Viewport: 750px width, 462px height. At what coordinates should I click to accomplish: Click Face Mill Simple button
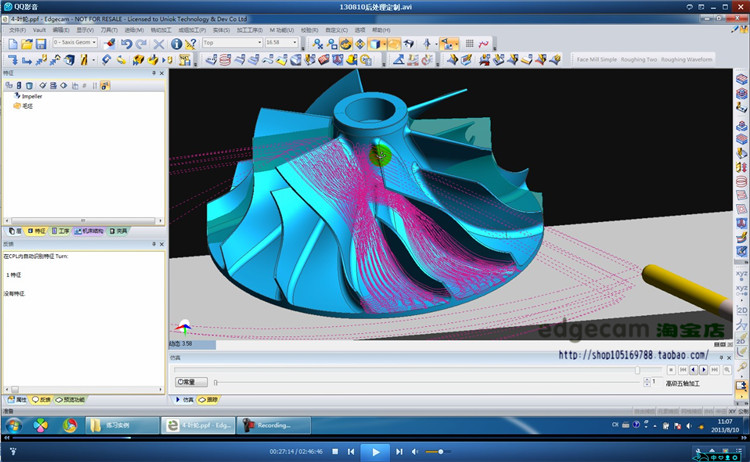[596, 59]
